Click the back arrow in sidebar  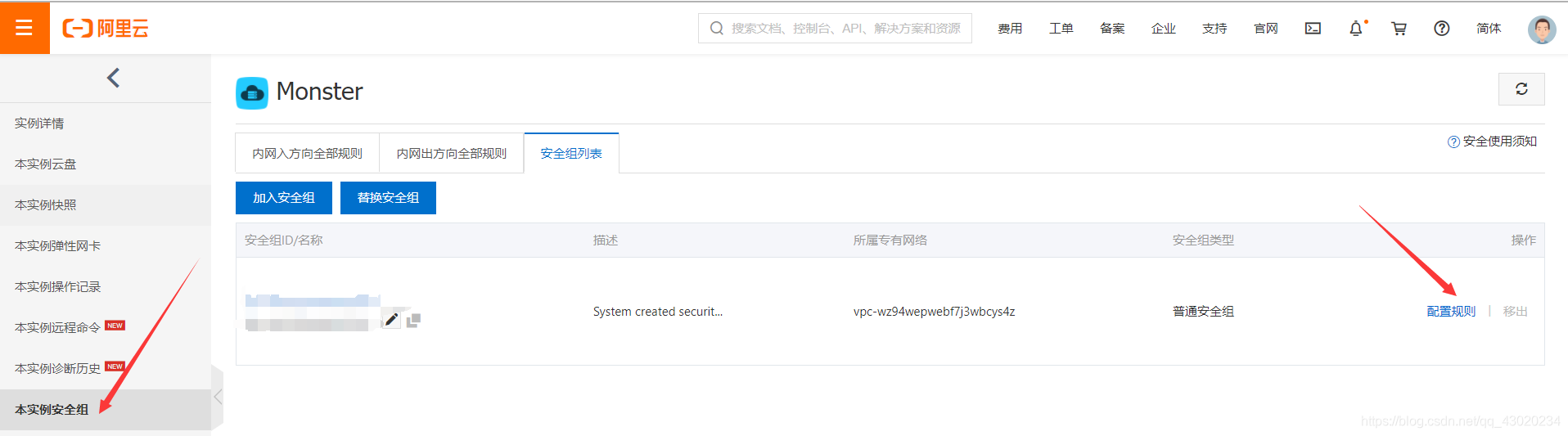coord(113,78)
